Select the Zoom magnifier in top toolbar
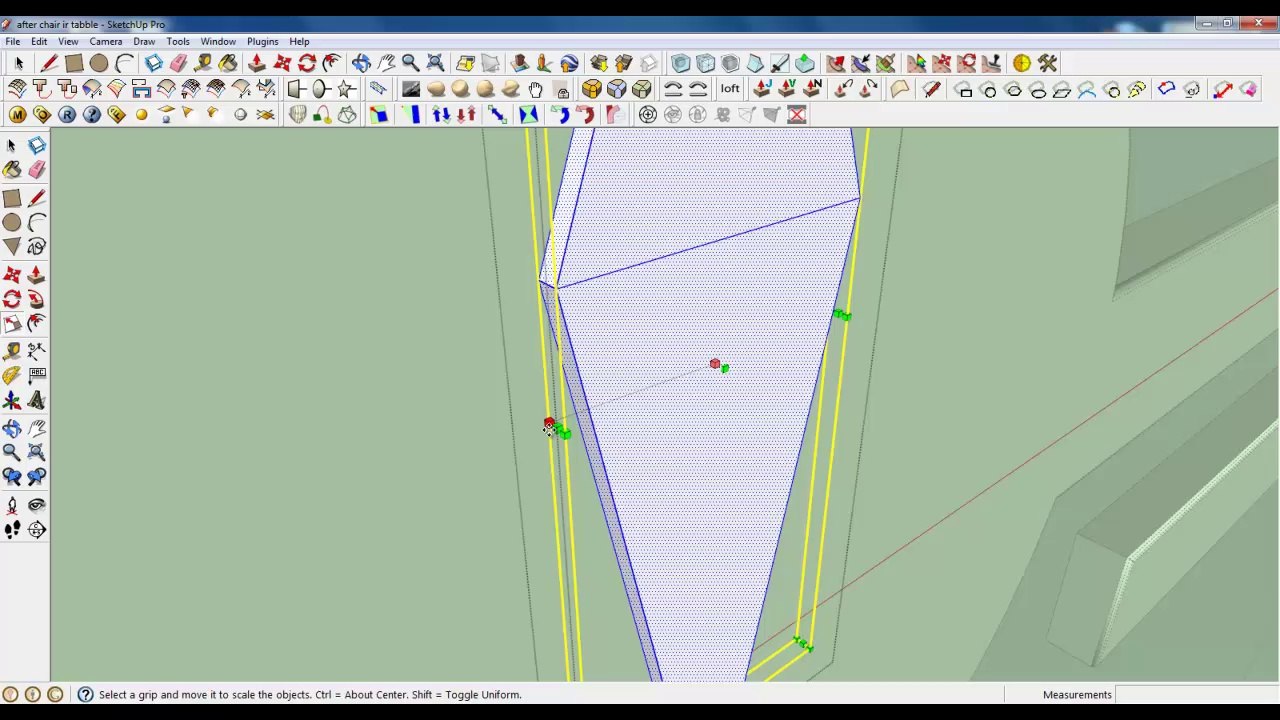Viewport: 1280px width, 720px height. pos(410,64)
